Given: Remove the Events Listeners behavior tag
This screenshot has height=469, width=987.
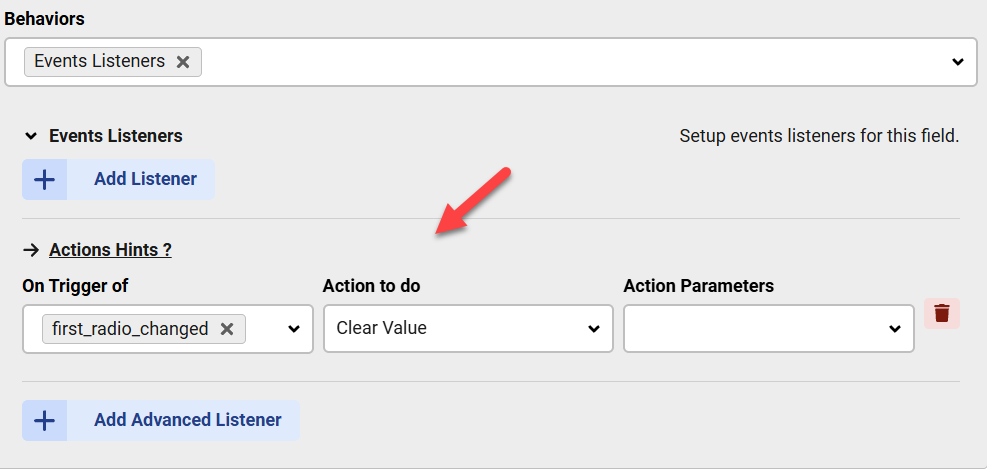Looking at the screenshot, I should coord(183,62).
